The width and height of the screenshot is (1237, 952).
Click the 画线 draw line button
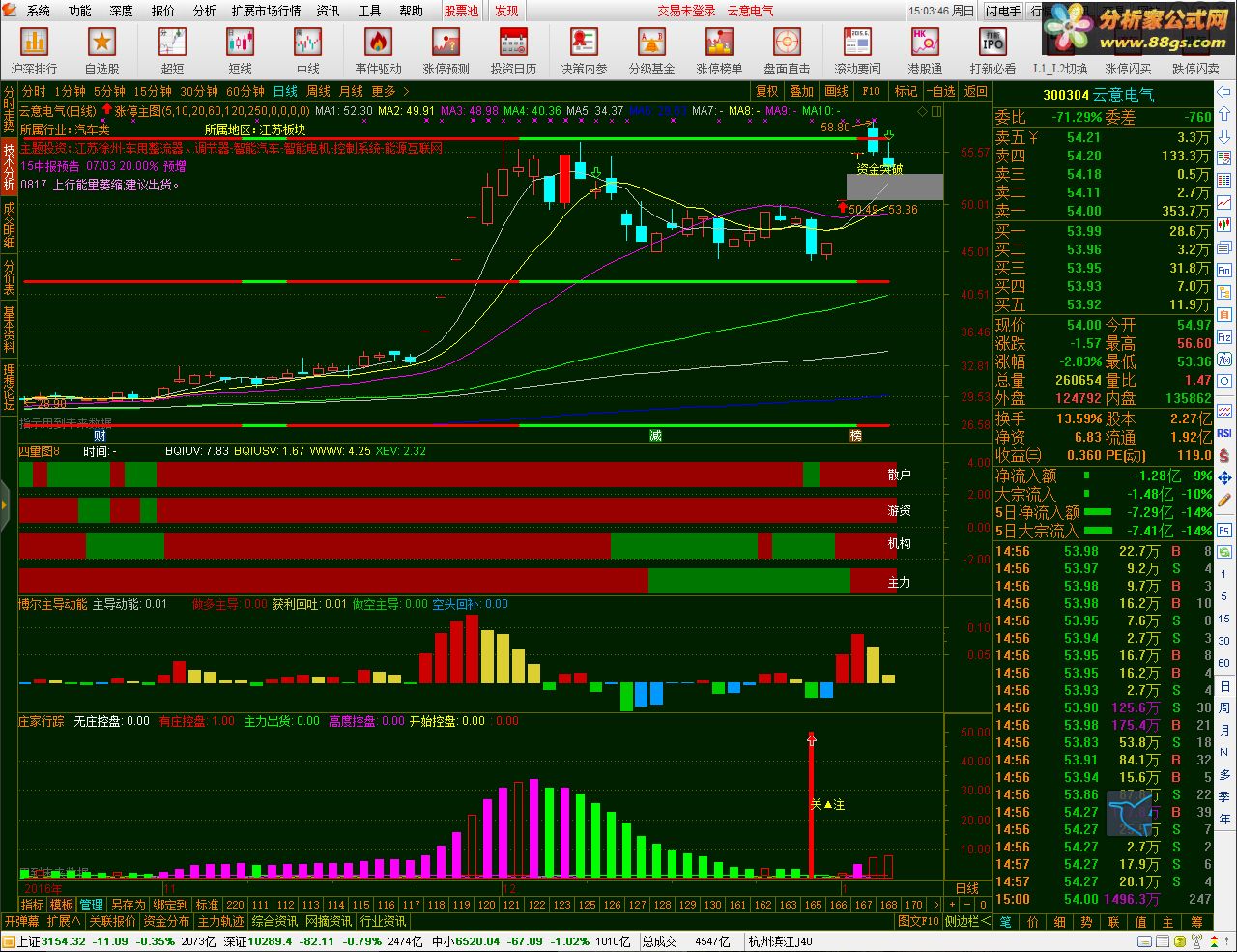click(837, 91)
